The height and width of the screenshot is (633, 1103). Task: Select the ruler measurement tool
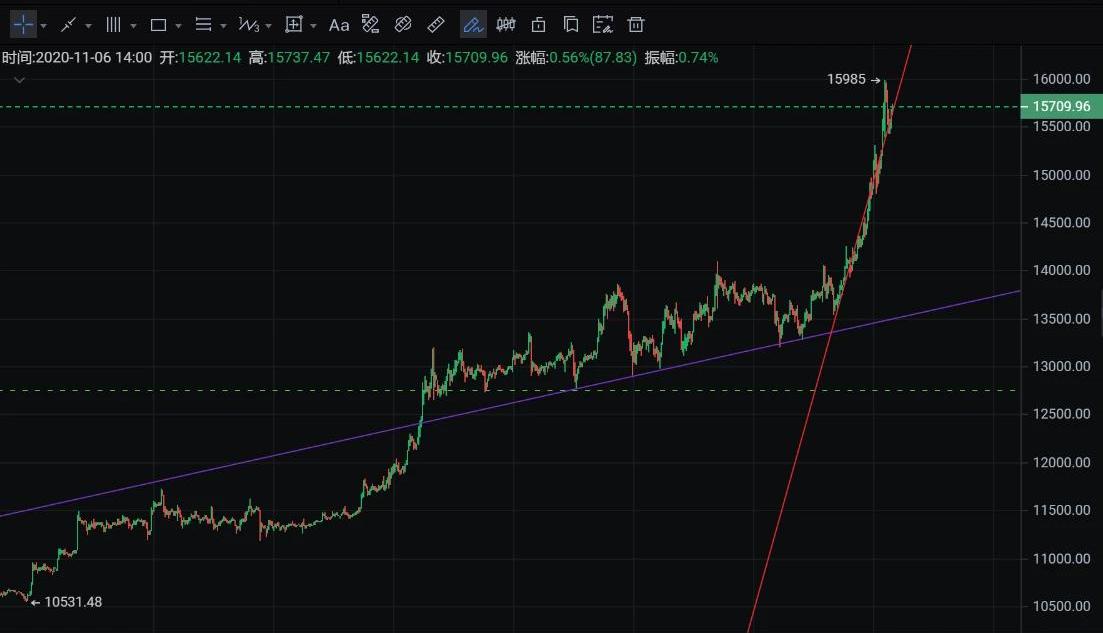pyautogui.click(x=436, y=25)
